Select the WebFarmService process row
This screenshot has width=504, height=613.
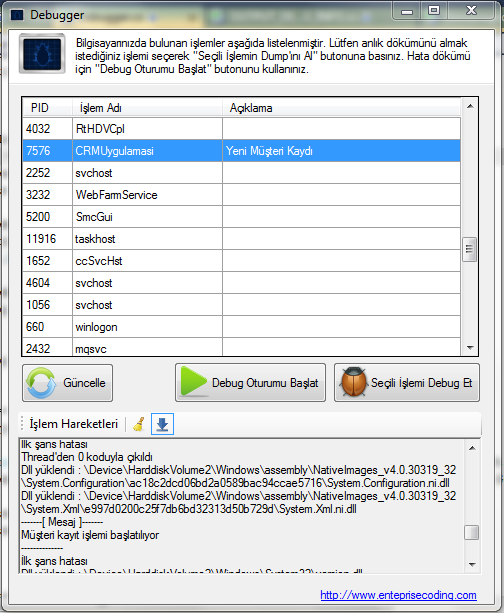pyautogui.click(x=241, y=195)
